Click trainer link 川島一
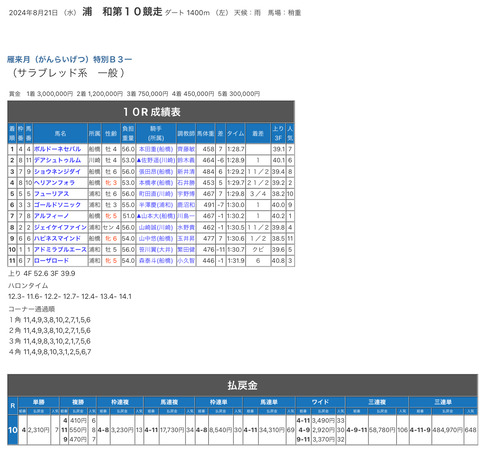The height and width of the screenshot is (453, 480). point(186,216)
